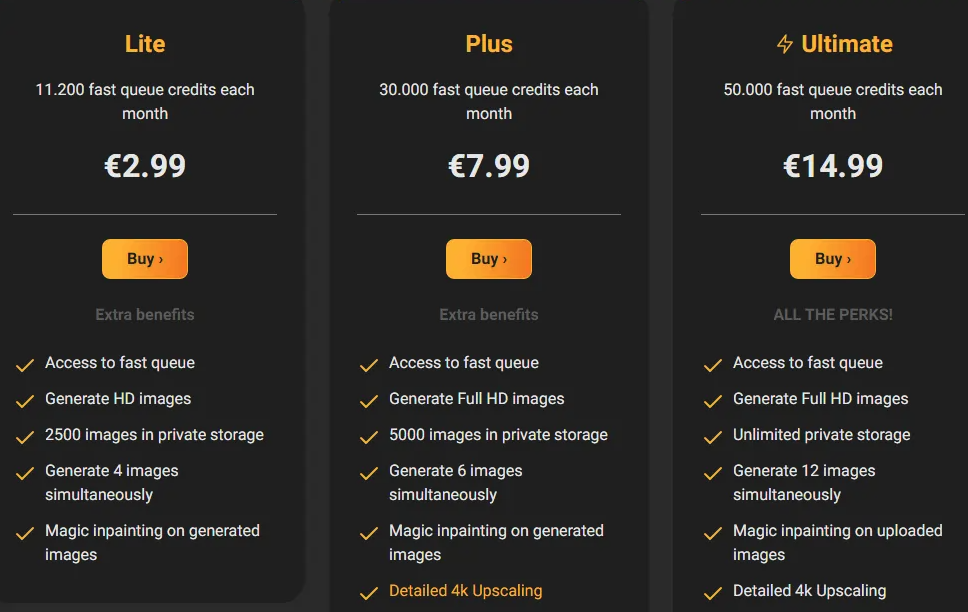The width and height of the screenshot is (968, 612).
Task: Click ALL THE PERKS! under Ultimate
Action: coord(833,314)
